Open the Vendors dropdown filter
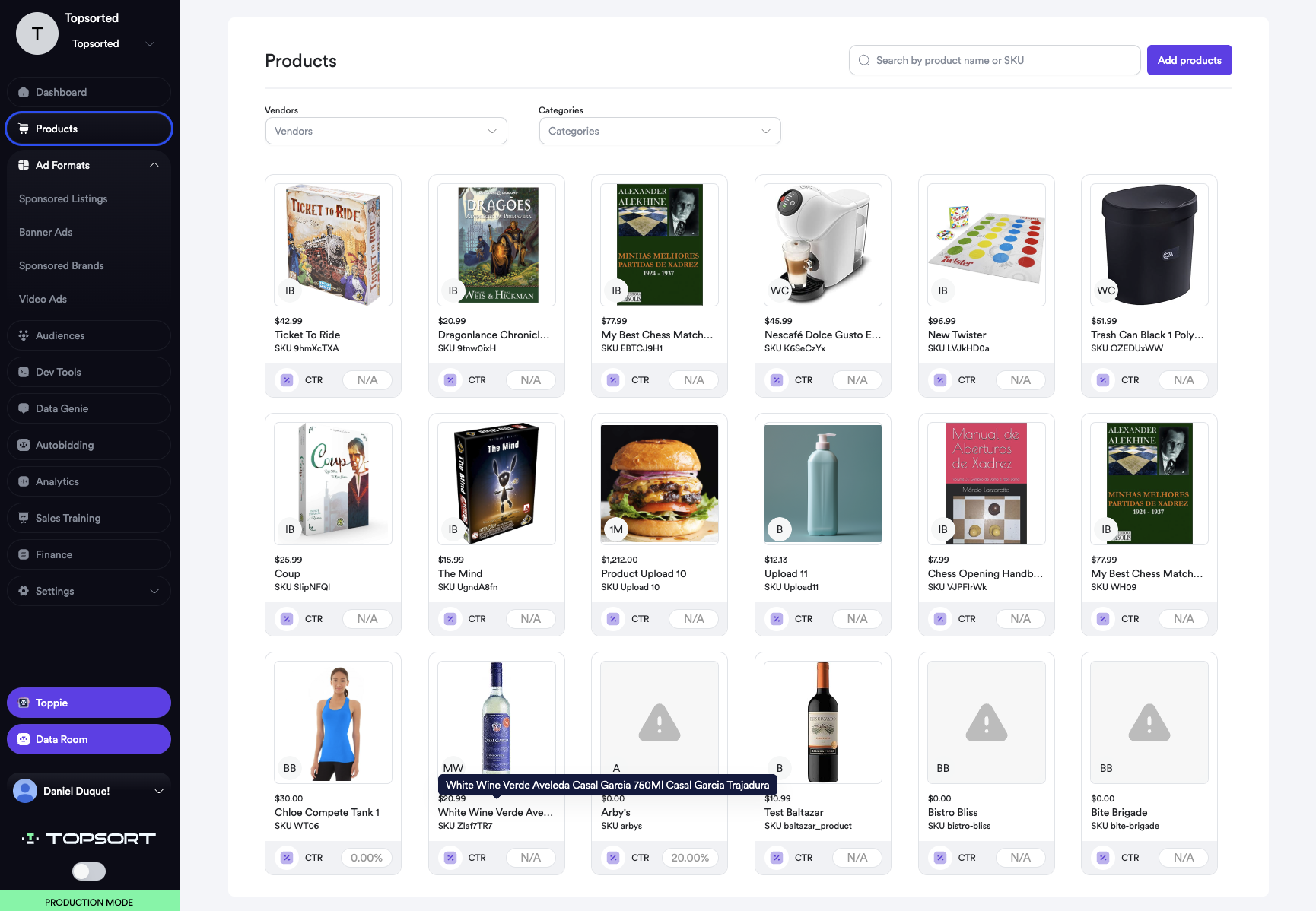The image size is (1316, 911). pyautogui.click(x=386, y=131)
